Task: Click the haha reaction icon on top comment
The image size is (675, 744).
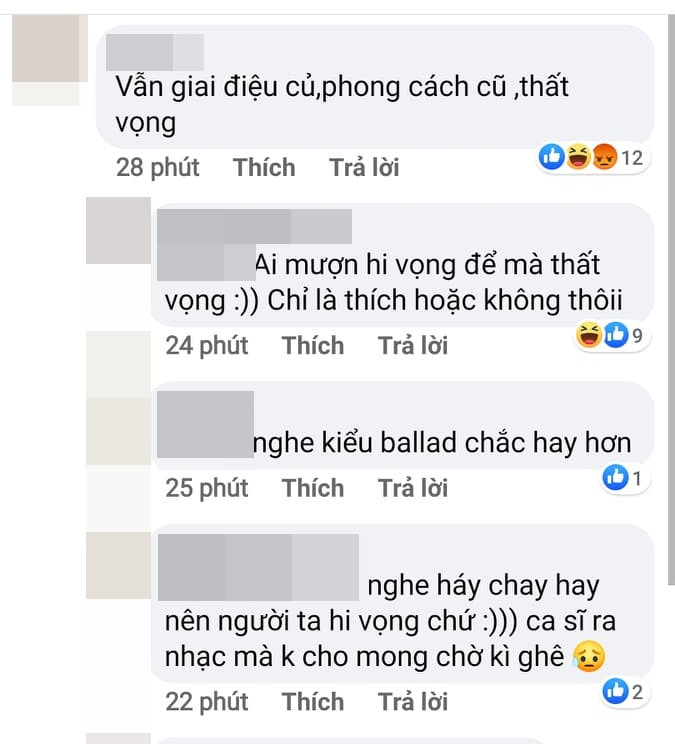Action: (578, 157)
